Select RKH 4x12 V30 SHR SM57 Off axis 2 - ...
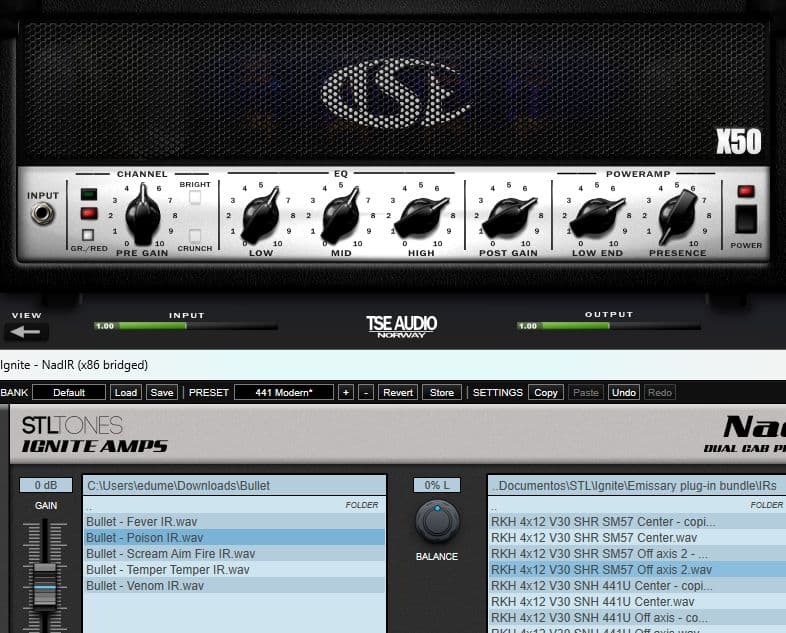This screenshot has height=633, width=786. click(637, 554)
